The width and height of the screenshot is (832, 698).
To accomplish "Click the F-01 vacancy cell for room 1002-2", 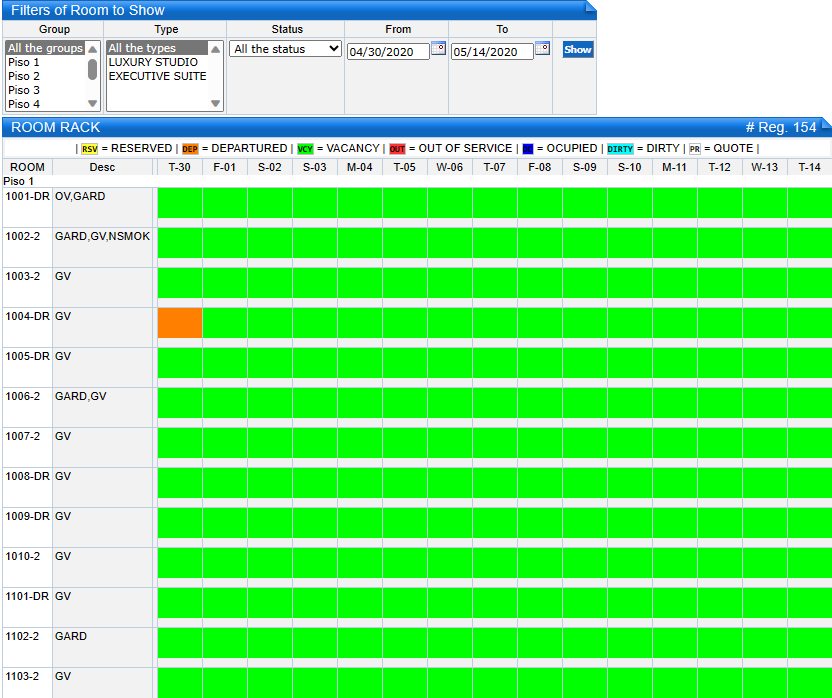I will pyautogui.click(x=225, y=243).
